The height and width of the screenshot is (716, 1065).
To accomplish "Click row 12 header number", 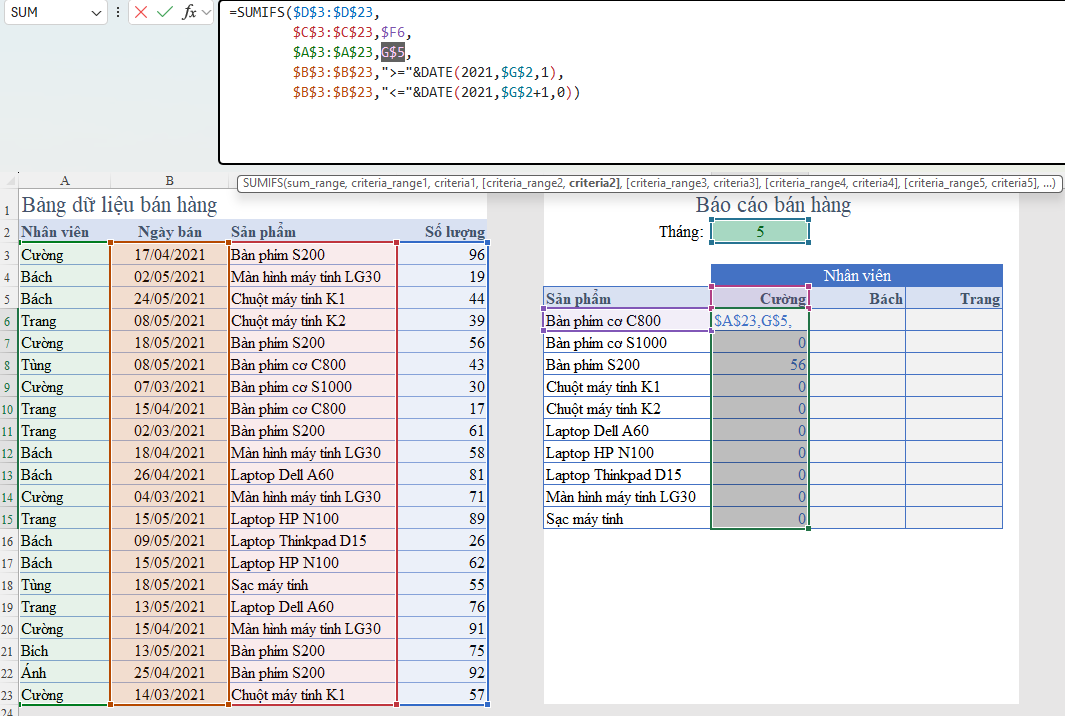I will [9, 453].
